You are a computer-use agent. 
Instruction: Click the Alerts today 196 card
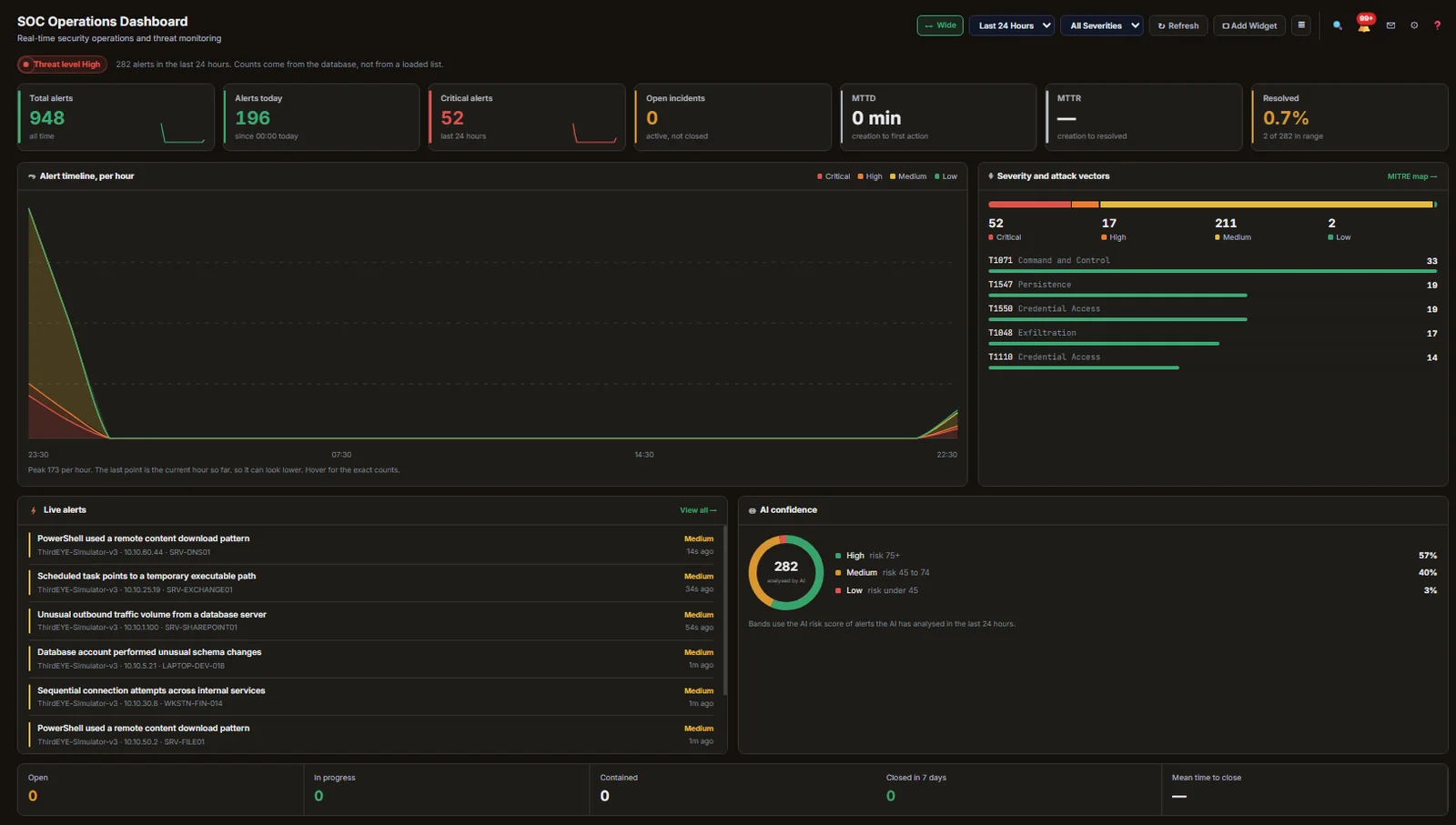[x=321, y=117]
